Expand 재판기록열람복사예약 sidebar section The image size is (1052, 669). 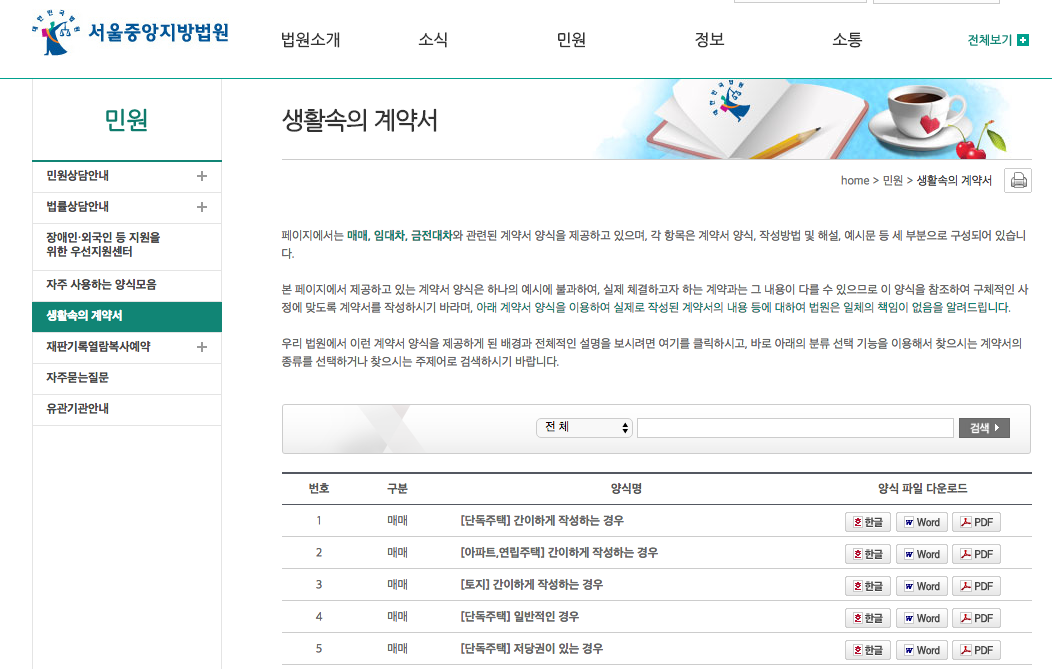click(201, 347)
